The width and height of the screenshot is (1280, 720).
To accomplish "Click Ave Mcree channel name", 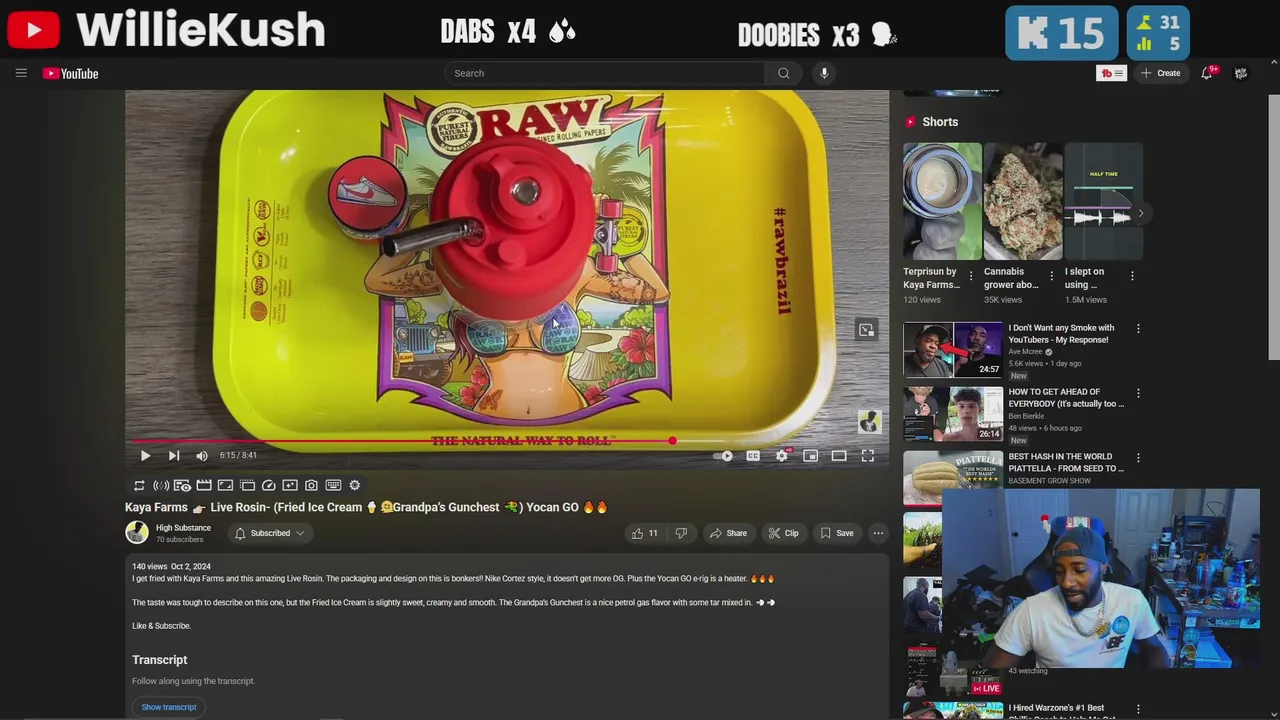I will click(x=1025, y=352).
